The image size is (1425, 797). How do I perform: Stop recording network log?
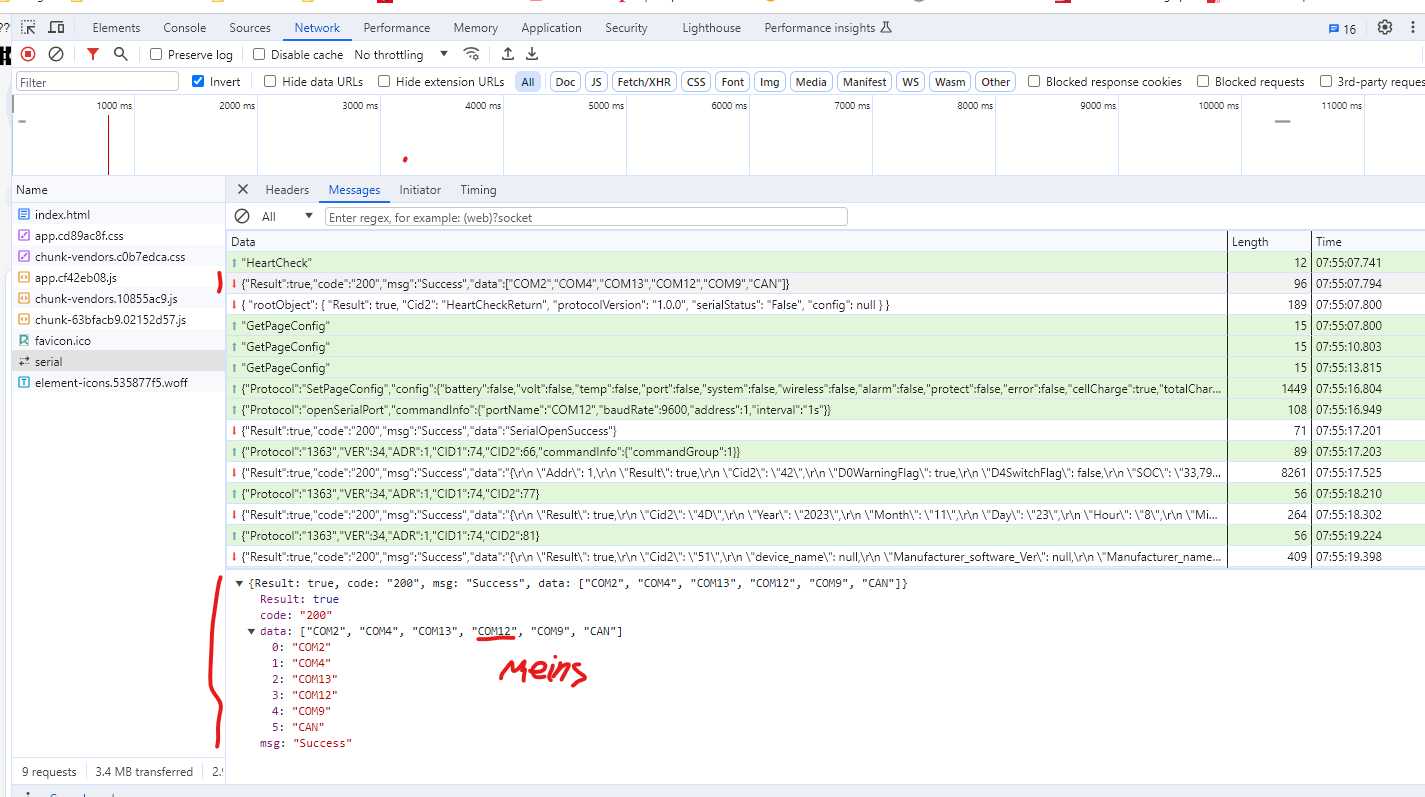click(28, 54)
